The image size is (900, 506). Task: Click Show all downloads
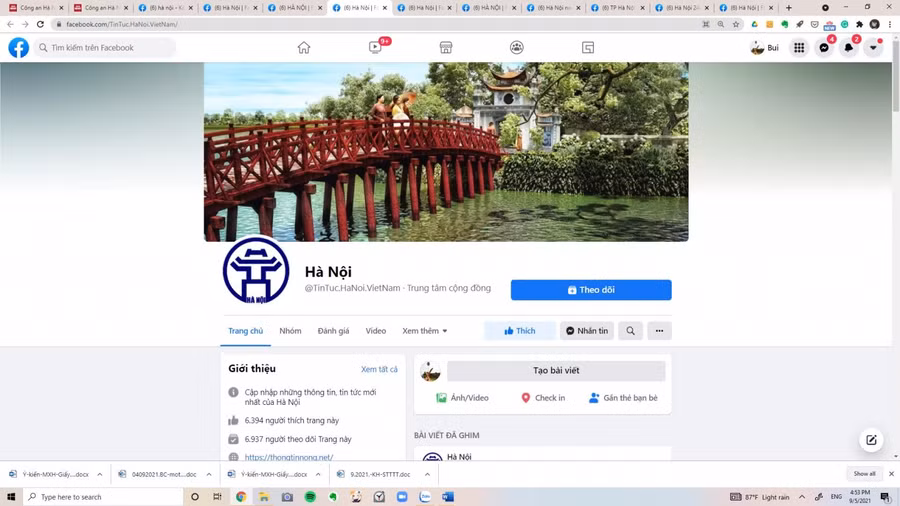point(864,474)
